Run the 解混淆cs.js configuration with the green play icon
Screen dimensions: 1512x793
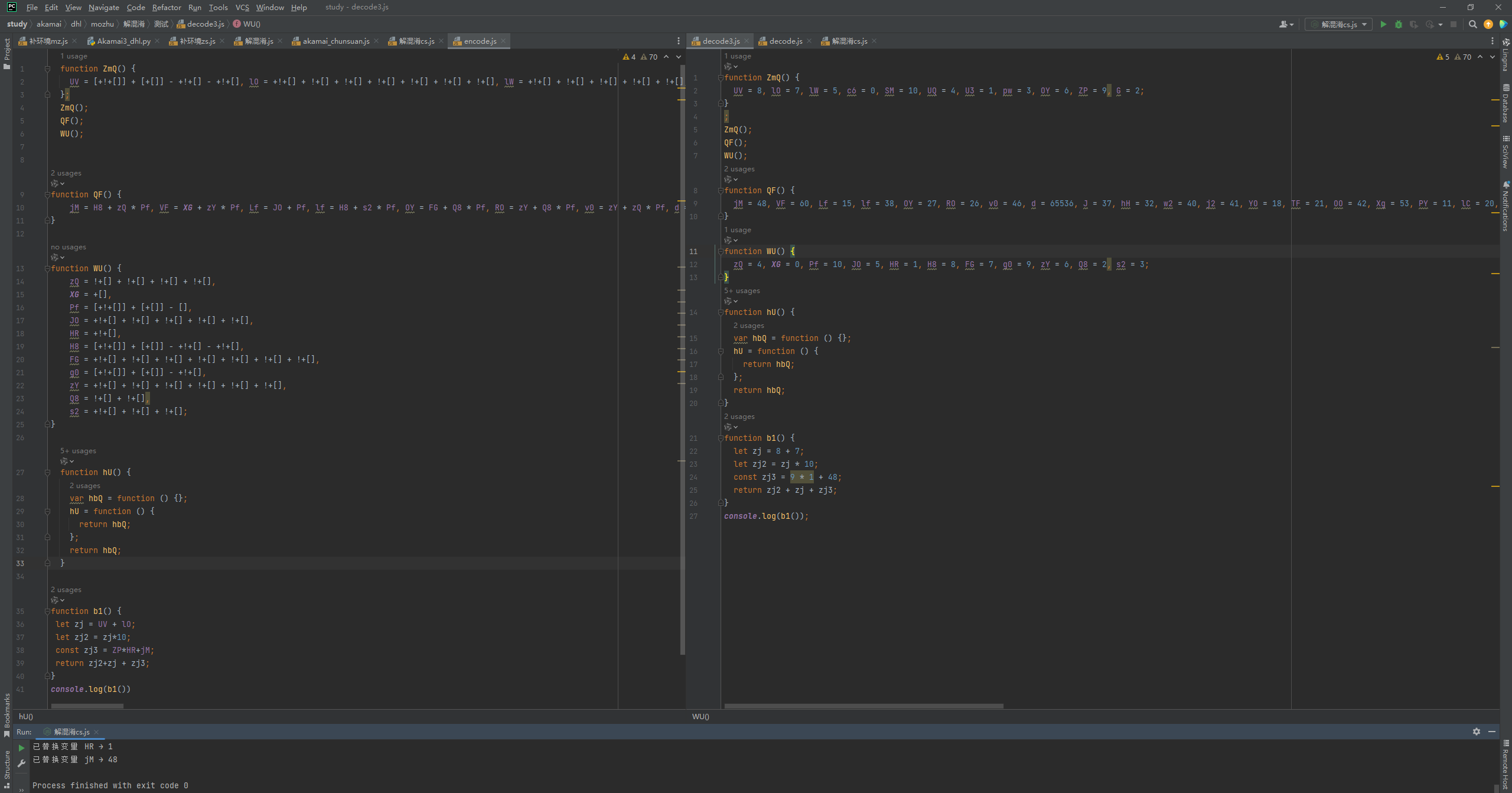1383,24
